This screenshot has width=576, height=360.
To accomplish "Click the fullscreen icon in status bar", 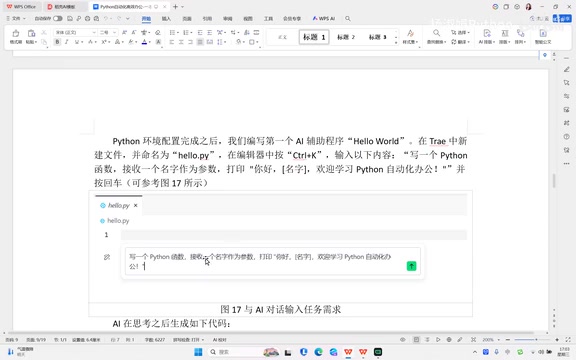I will pos(568,340).
